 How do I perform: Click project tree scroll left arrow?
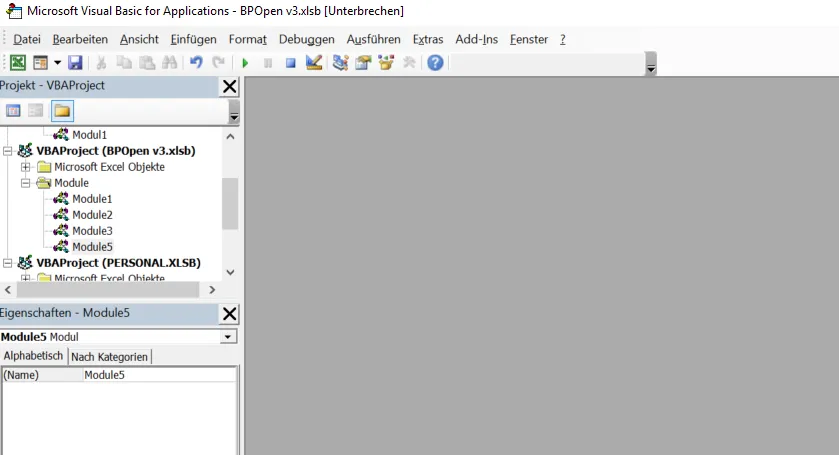coord(8,290)
